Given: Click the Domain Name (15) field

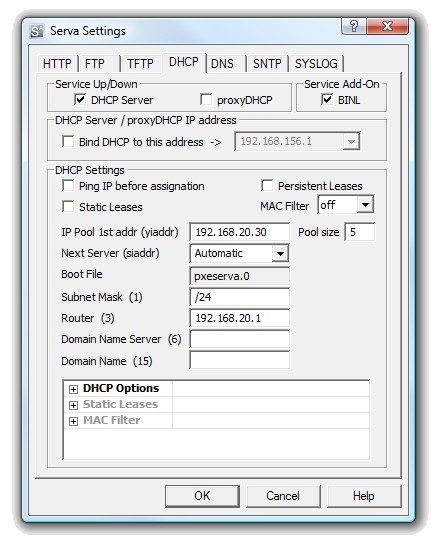Looking at the screenshot, I should click(x=239, y=360).
